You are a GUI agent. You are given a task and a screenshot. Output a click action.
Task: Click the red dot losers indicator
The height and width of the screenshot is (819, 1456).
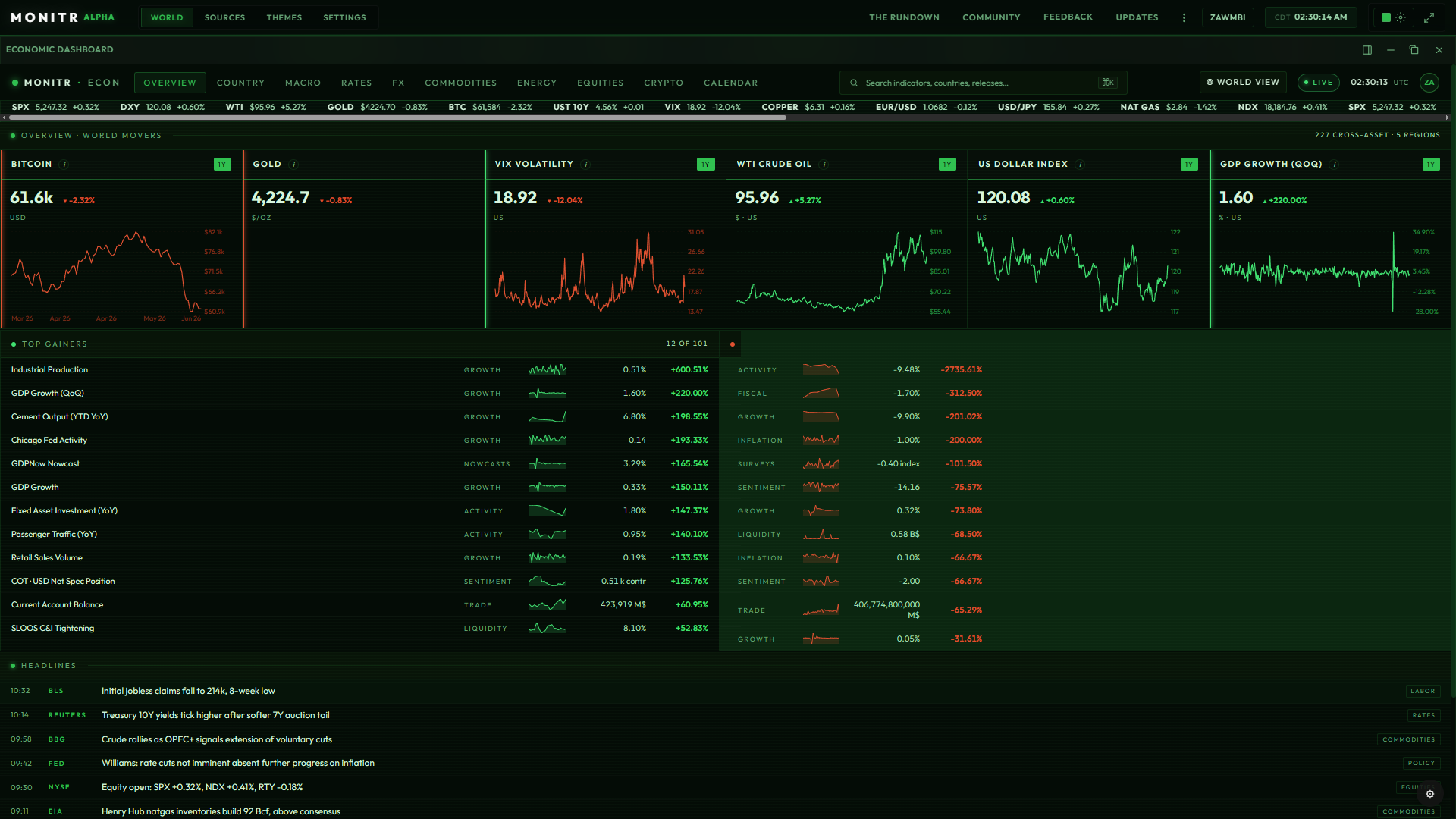coord(732,344)
